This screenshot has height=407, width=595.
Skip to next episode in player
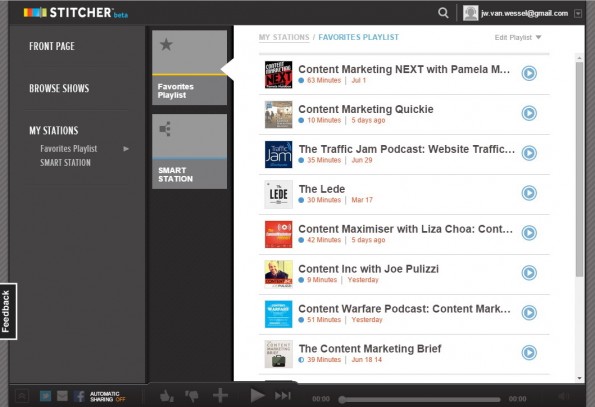tap(283, 396)
